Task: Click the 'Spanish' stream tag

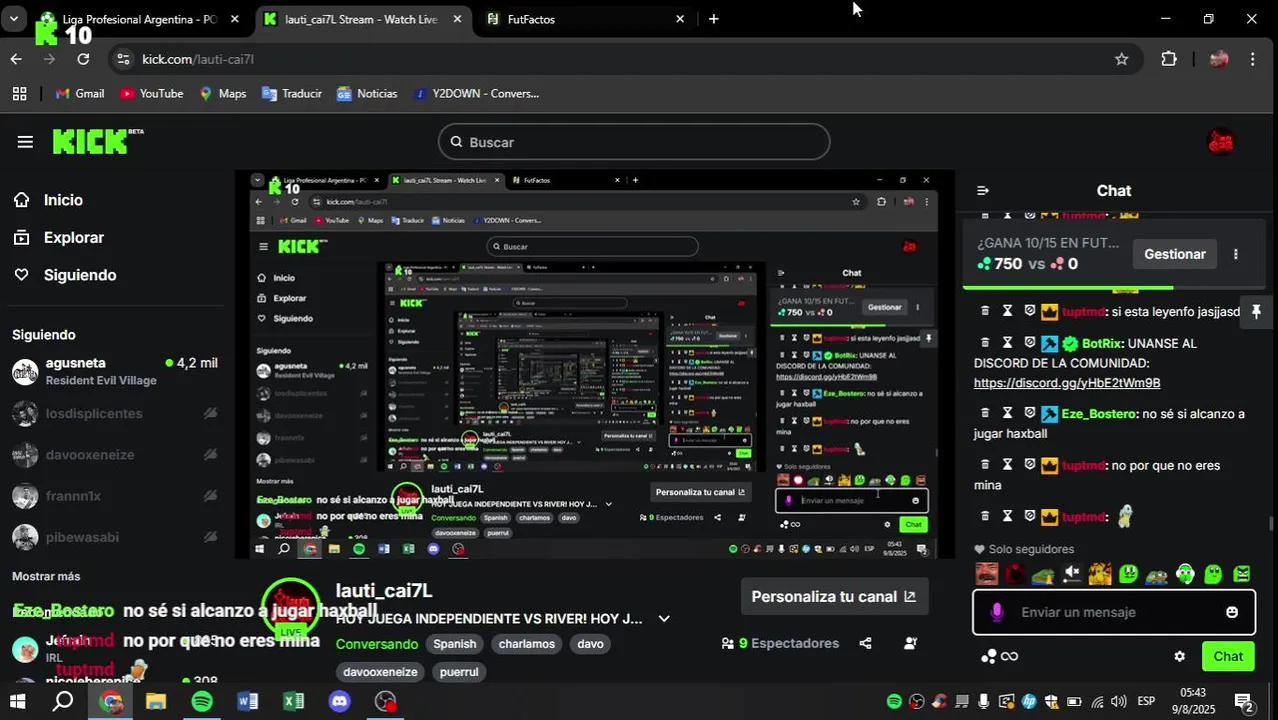Action: [x=455, y=644]
